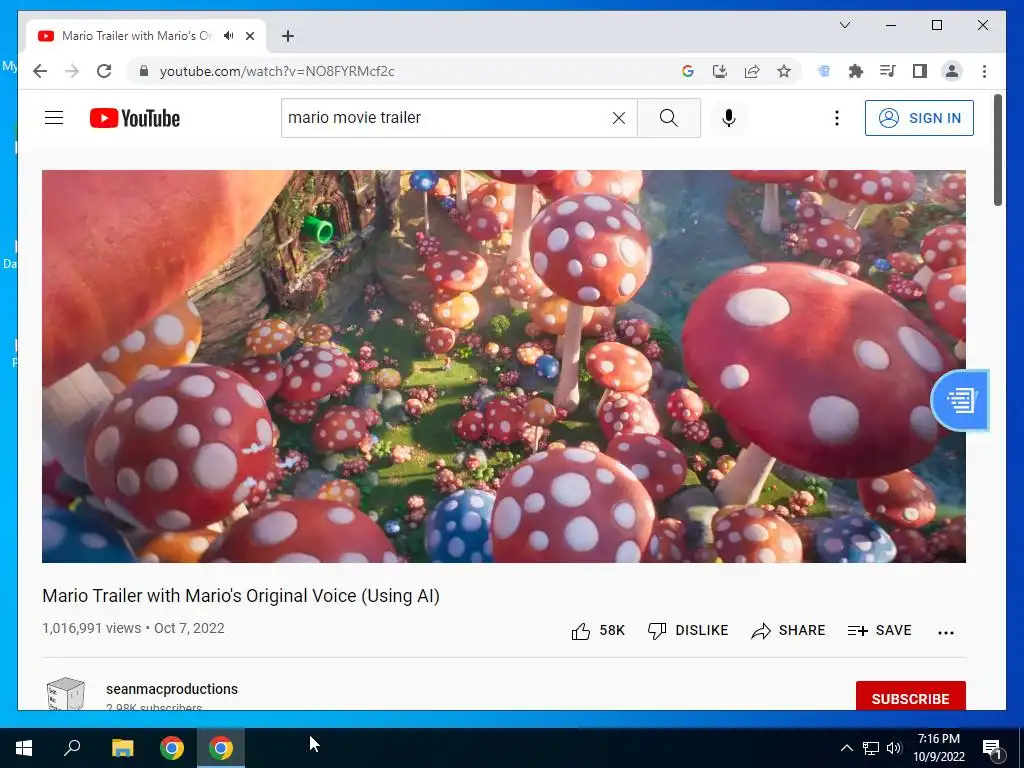This screenshot has width=1024, height=768.
Task: Open the blue extension icon in toolbar
Action: (x=824, y=71)
